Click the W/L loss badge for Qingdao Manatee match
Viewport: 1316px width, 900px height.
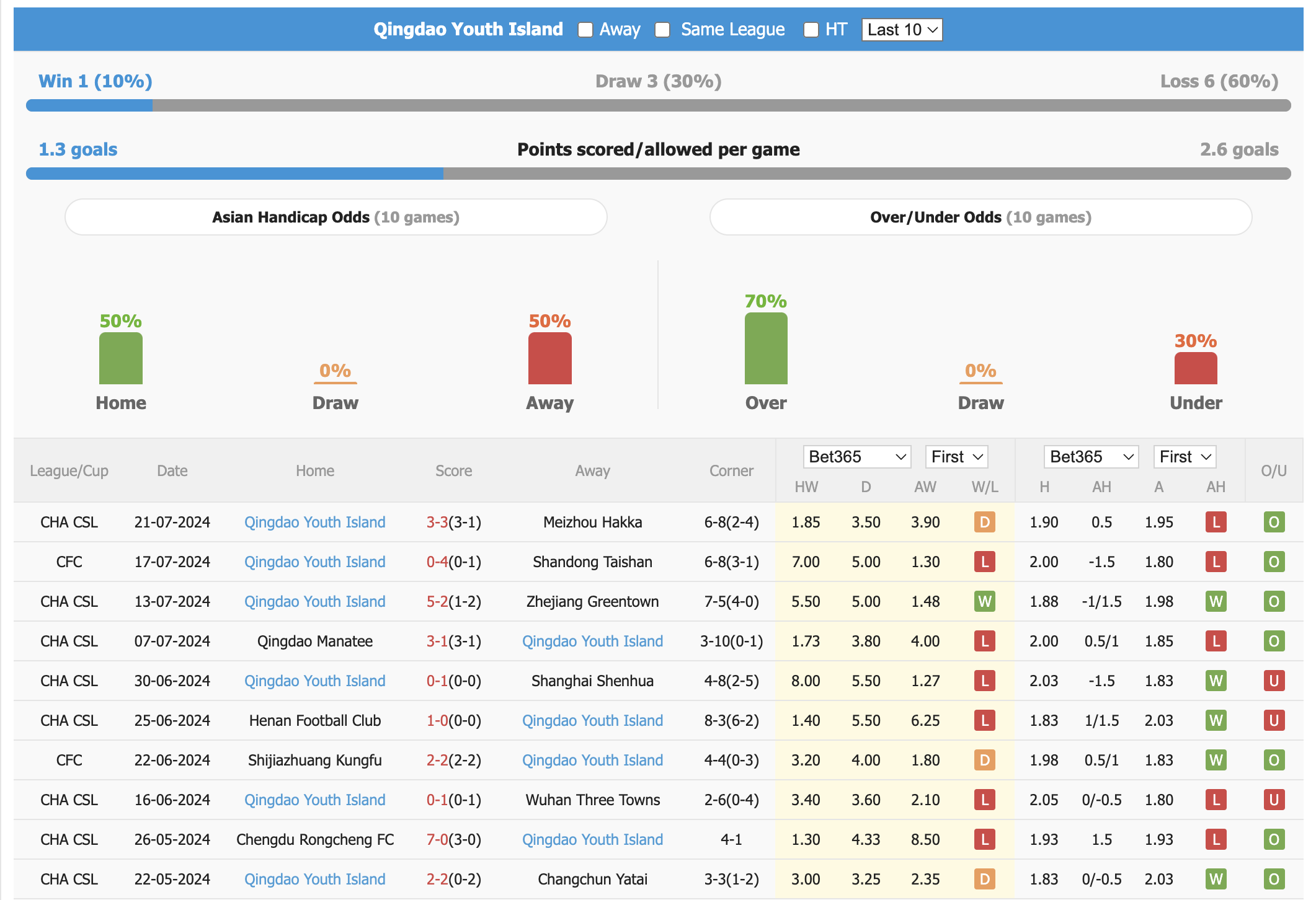tap(985, 642)
